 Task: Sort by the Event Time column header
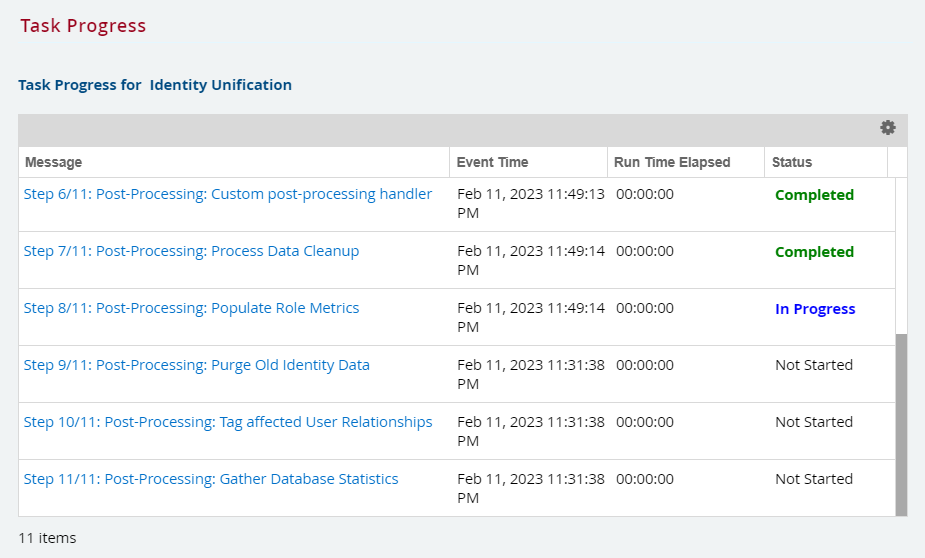(492, 162)
